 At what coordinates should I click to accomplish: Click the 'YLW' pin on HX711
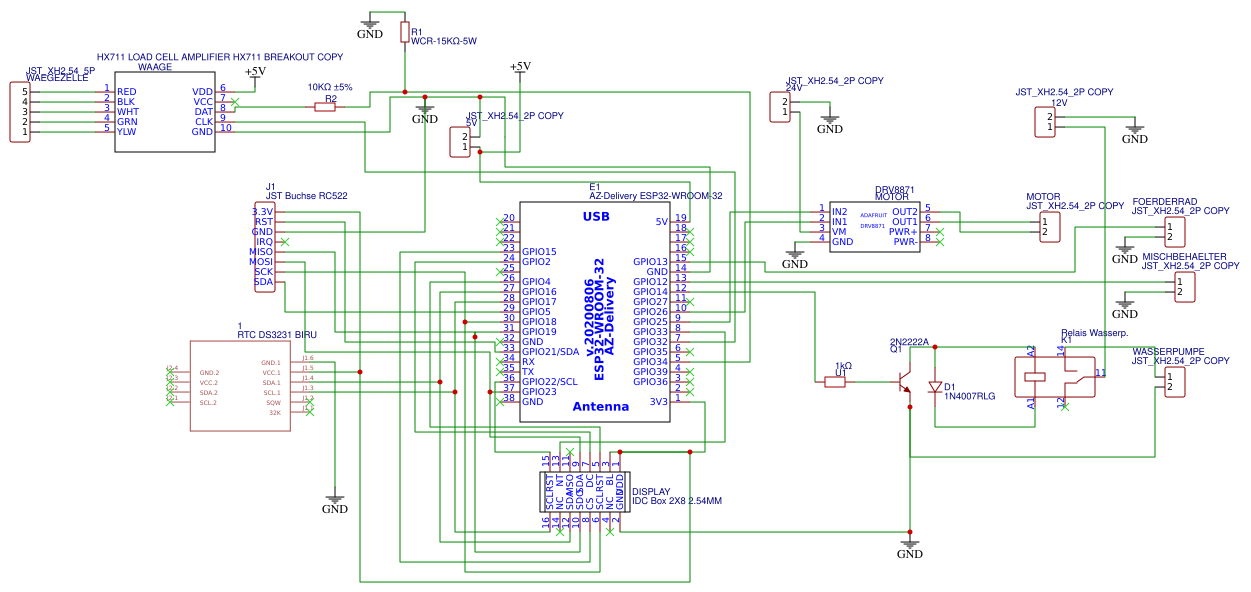pos(127,132)
